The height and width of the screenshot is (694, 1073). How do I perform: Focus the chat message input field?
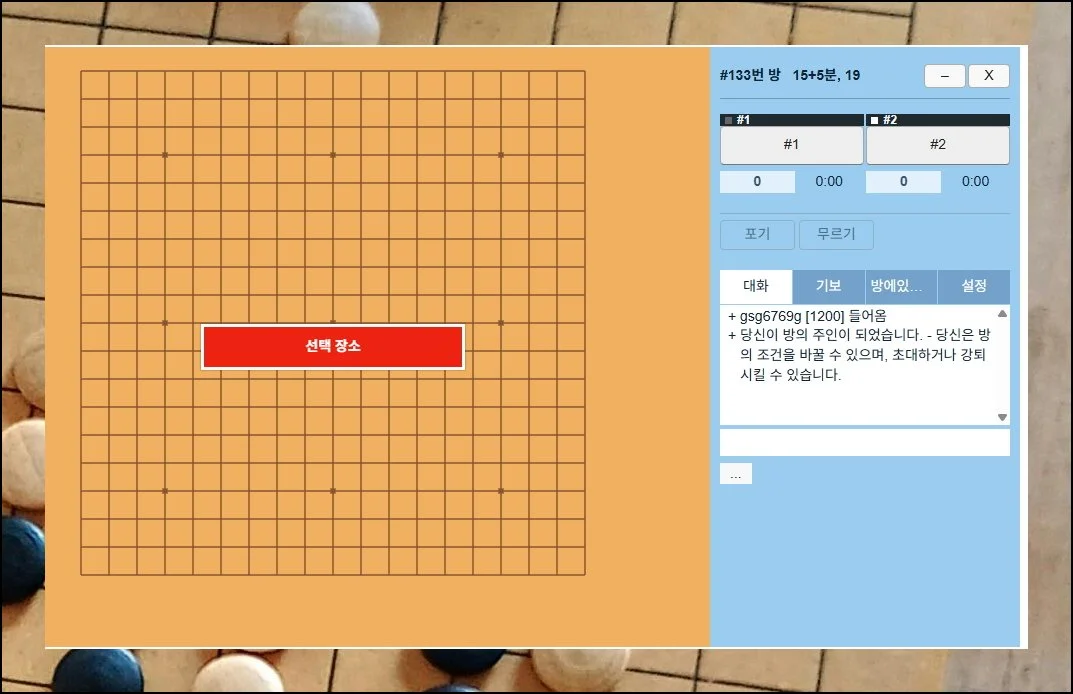click(x=864, y=442)
